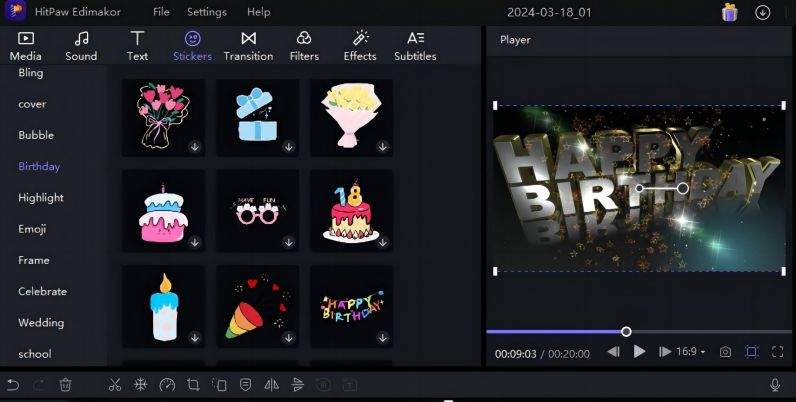Take a snapshot with the camera icon
Screen dimensions: 796x402
pos(725,352)
